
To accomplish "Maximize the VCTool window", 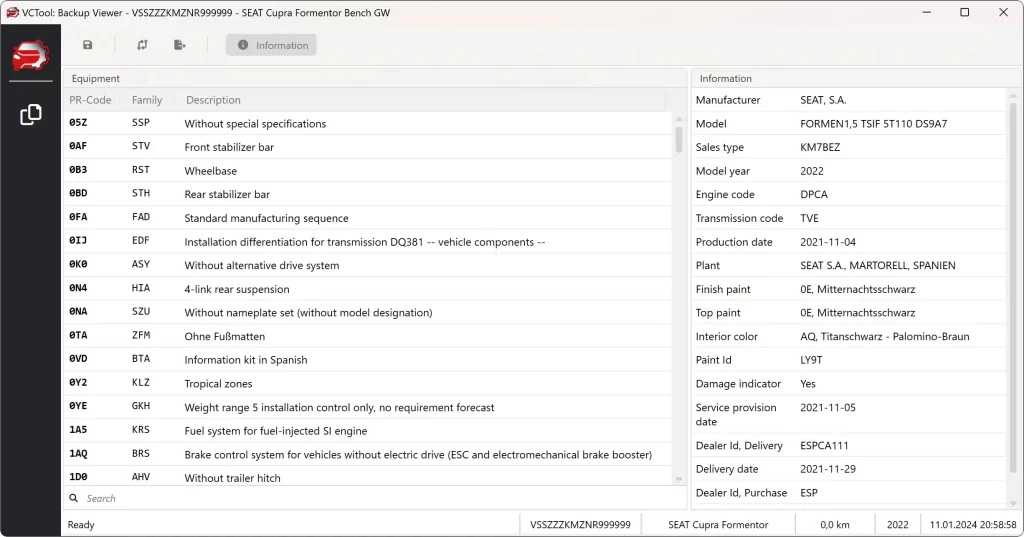I will click(x=965, y=12).
